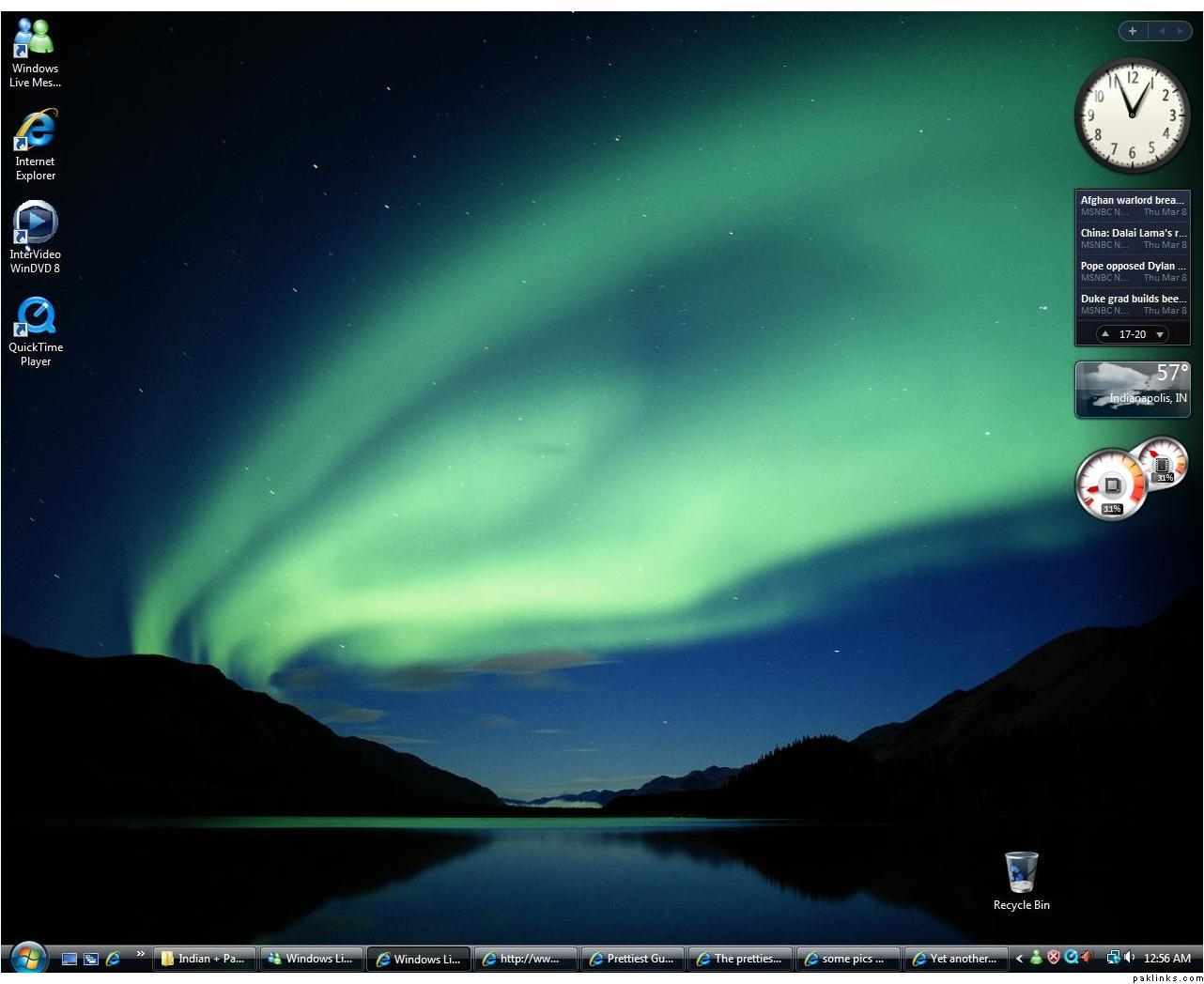Click the Indianapolis weather gadget
The image size is (1204, 984).
click(1133, 389)
